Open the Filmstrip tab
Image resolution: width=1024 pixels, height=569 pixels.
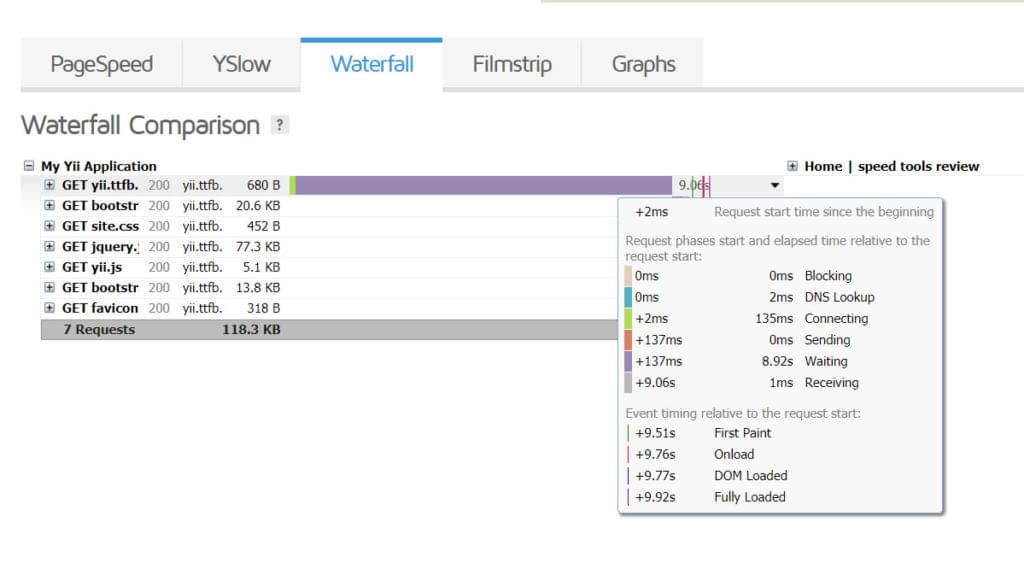[x=511, y=65]
